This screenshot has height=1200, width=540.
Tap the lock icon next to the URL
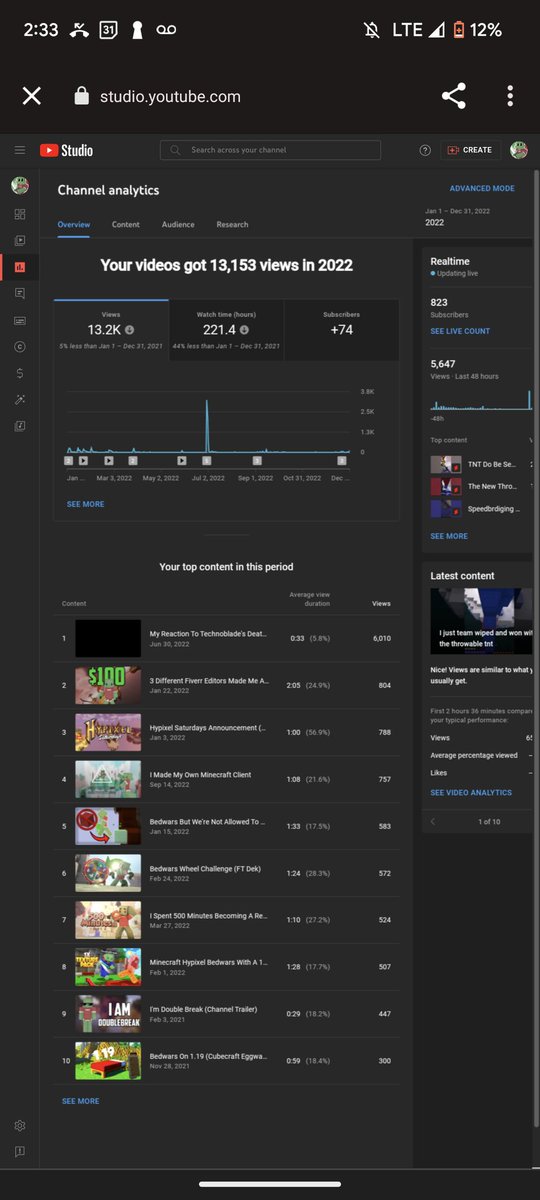coord(82,96)
